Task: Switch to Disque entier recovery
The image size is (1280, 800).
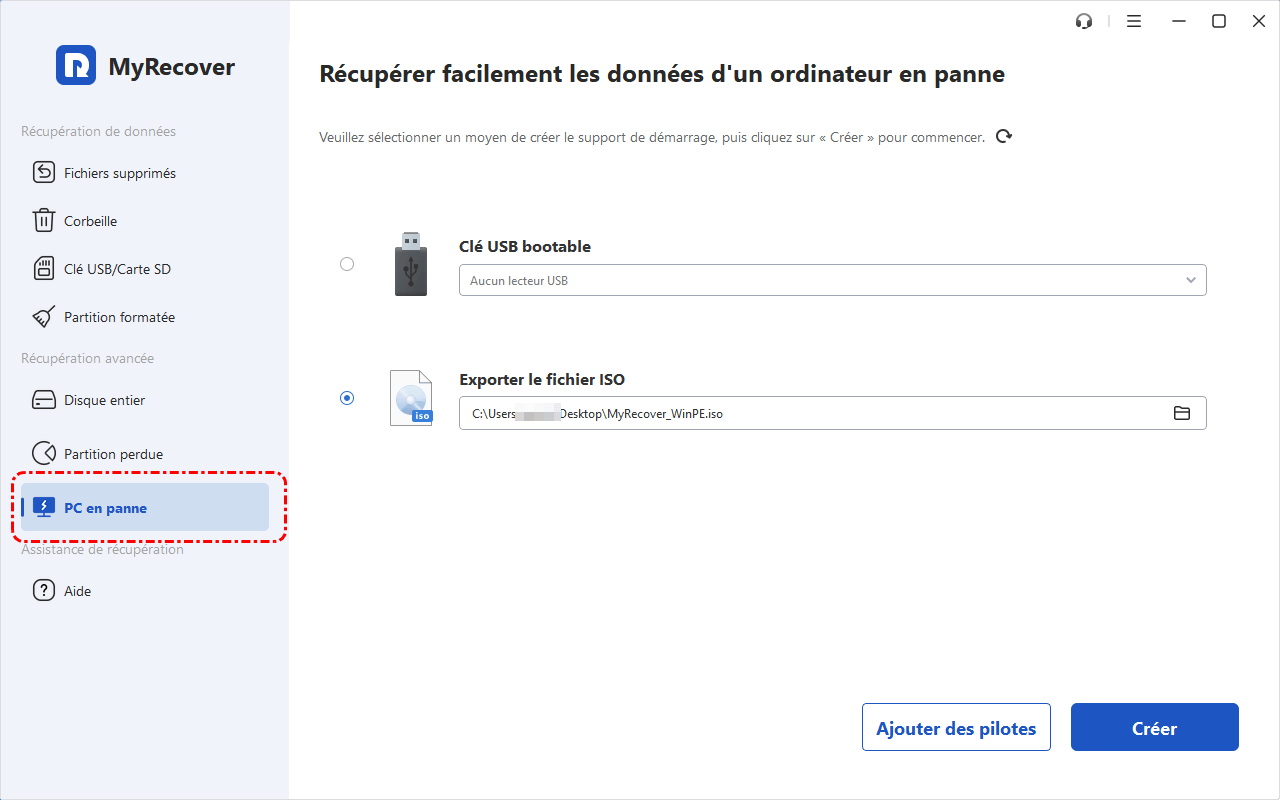Action: (x=104, y=400)
